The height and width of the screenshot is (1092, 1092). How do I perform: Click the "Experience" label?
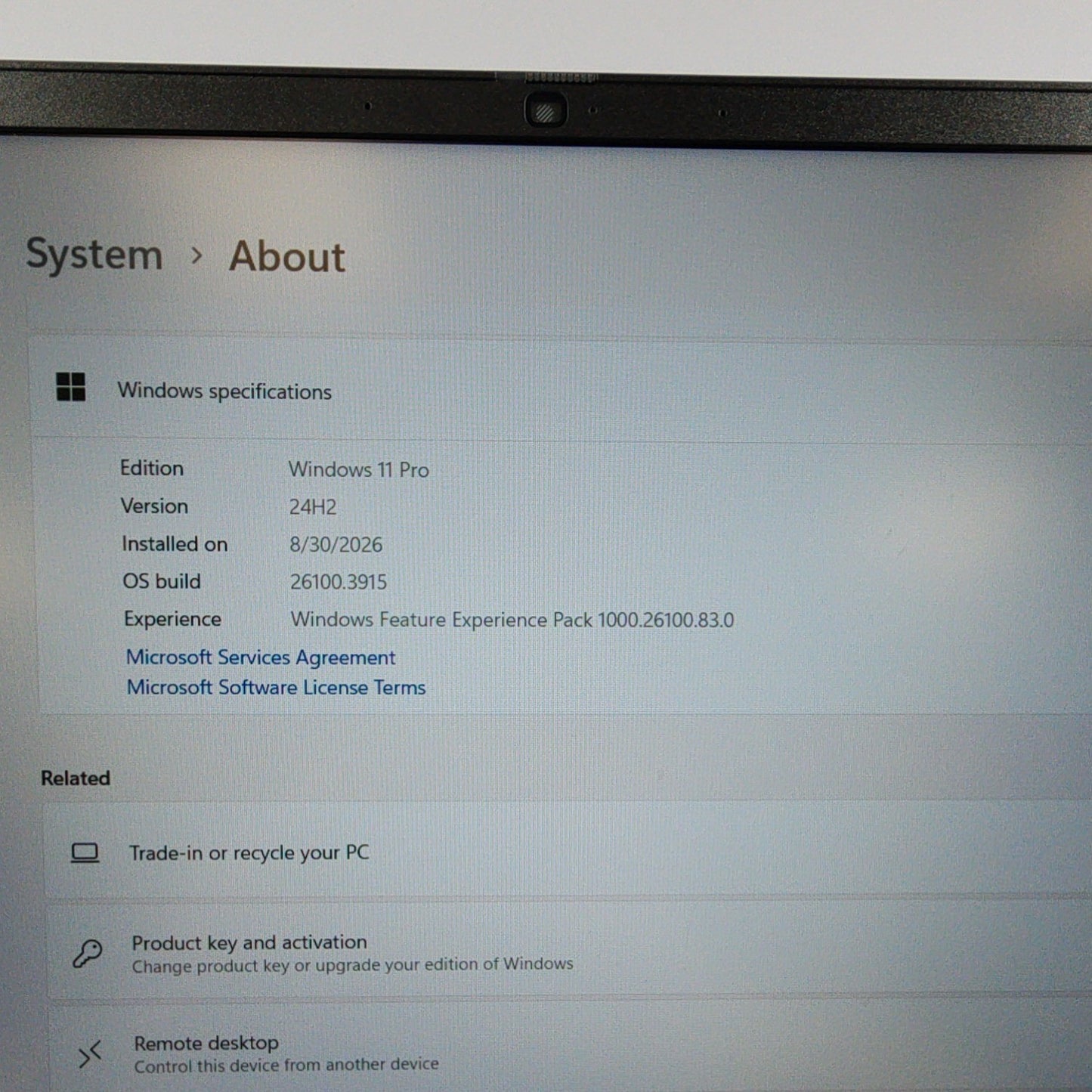[172, 619]
